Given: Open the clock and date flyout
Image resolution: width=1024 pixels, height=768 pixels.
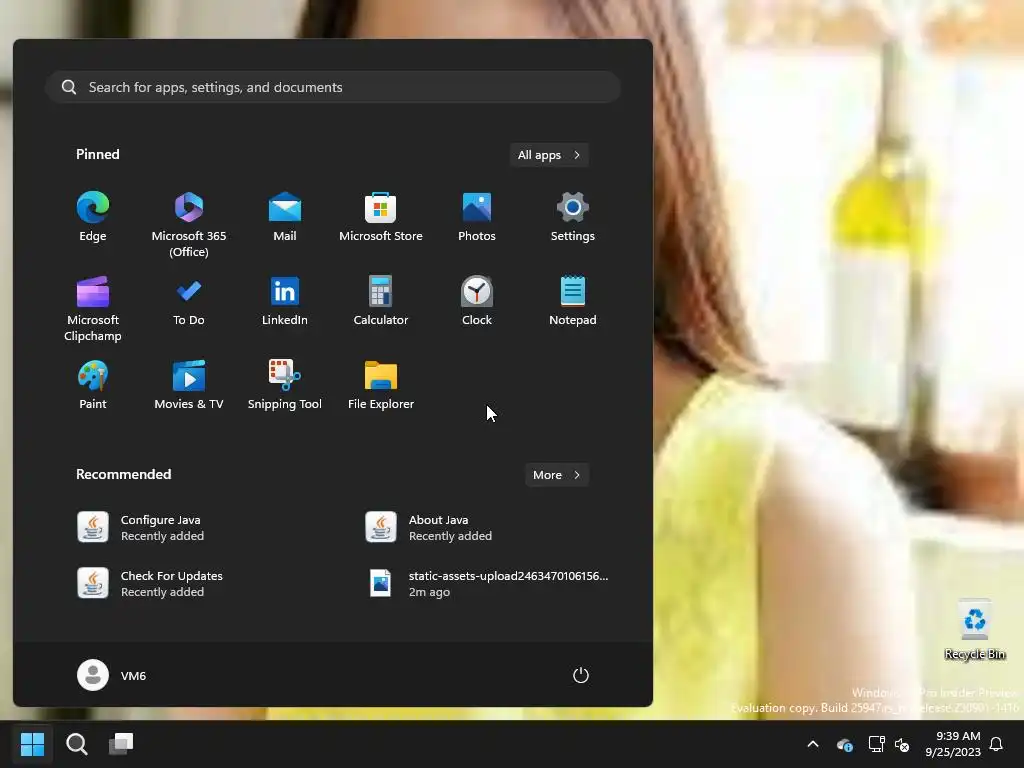Looking at the screenshot, I should [953, 744].
